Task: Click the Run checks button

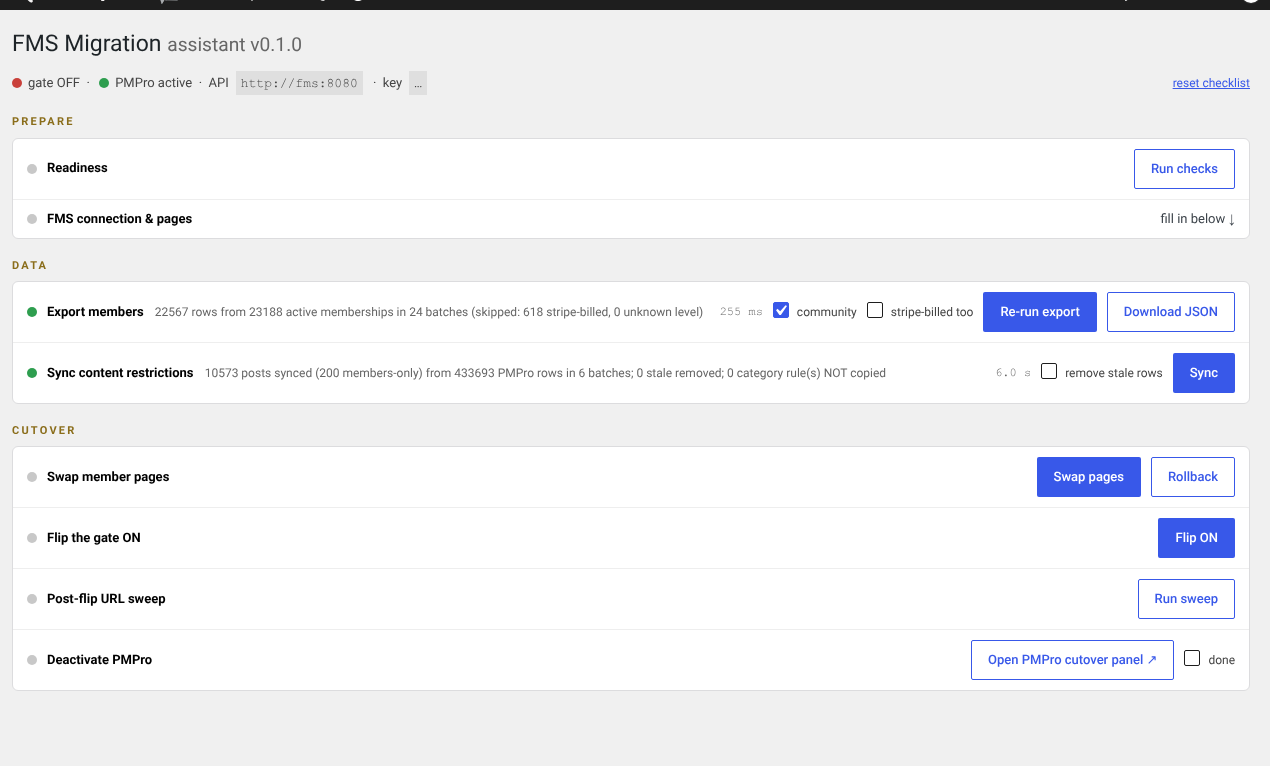Action: coord(1184,169)
